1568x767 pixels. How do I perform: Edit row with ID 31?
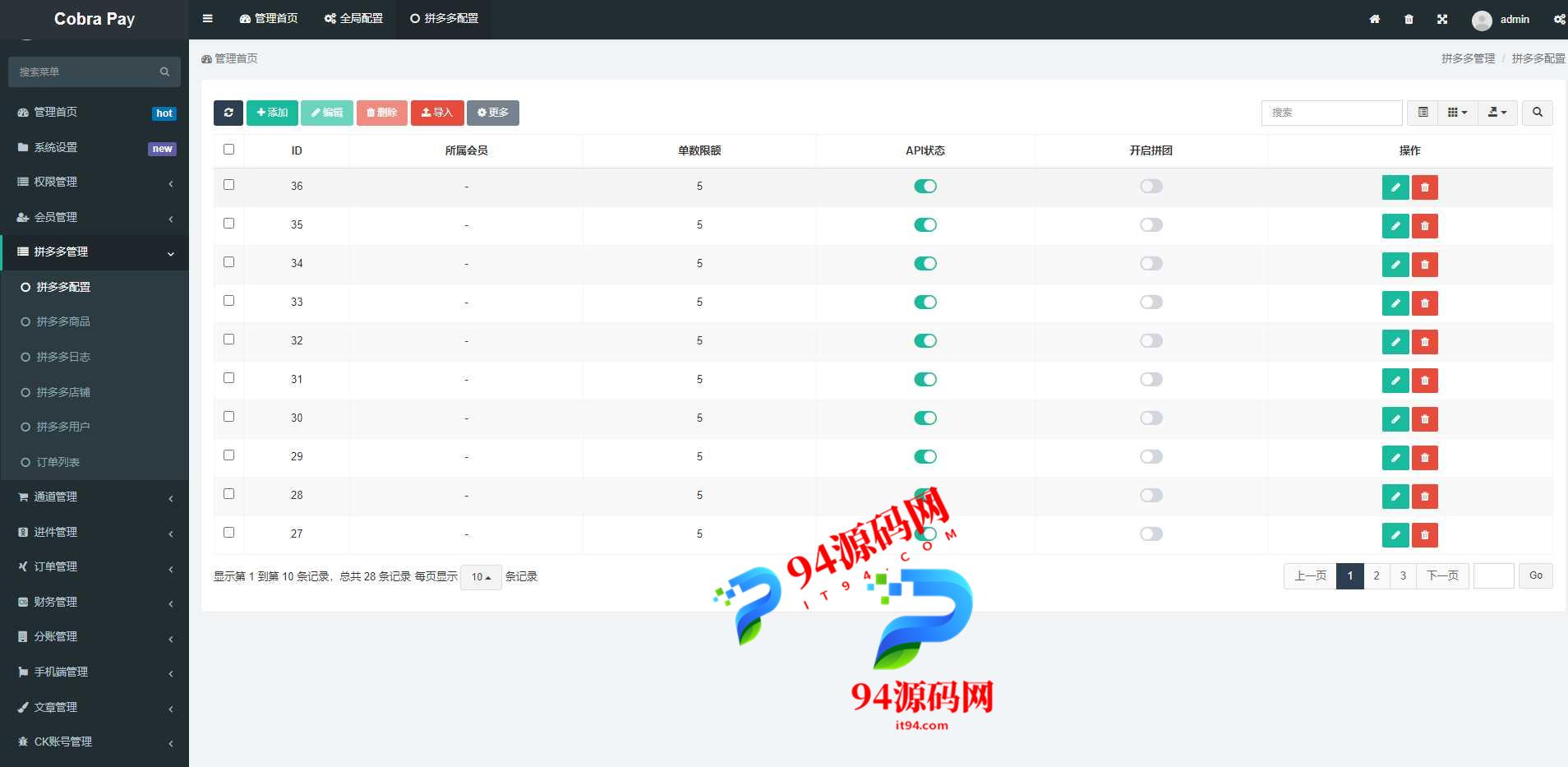(x=1395, y=381)
